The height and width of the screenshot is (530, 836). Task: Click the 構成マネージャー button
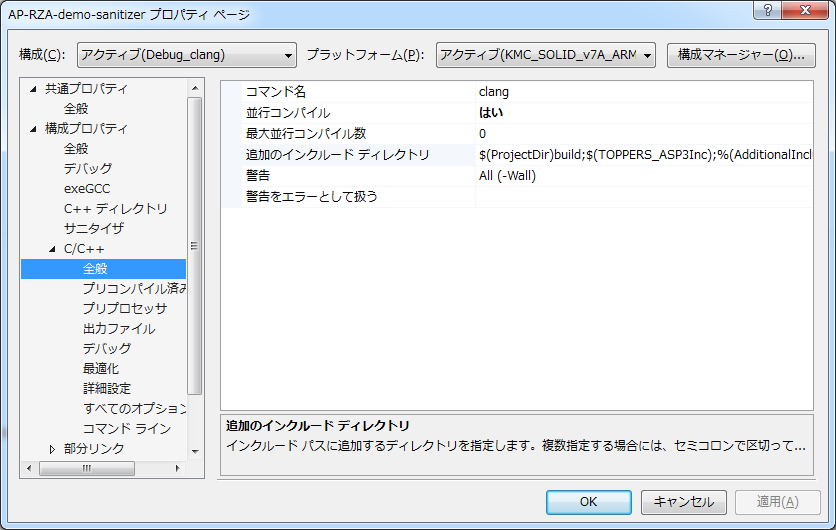741,54
